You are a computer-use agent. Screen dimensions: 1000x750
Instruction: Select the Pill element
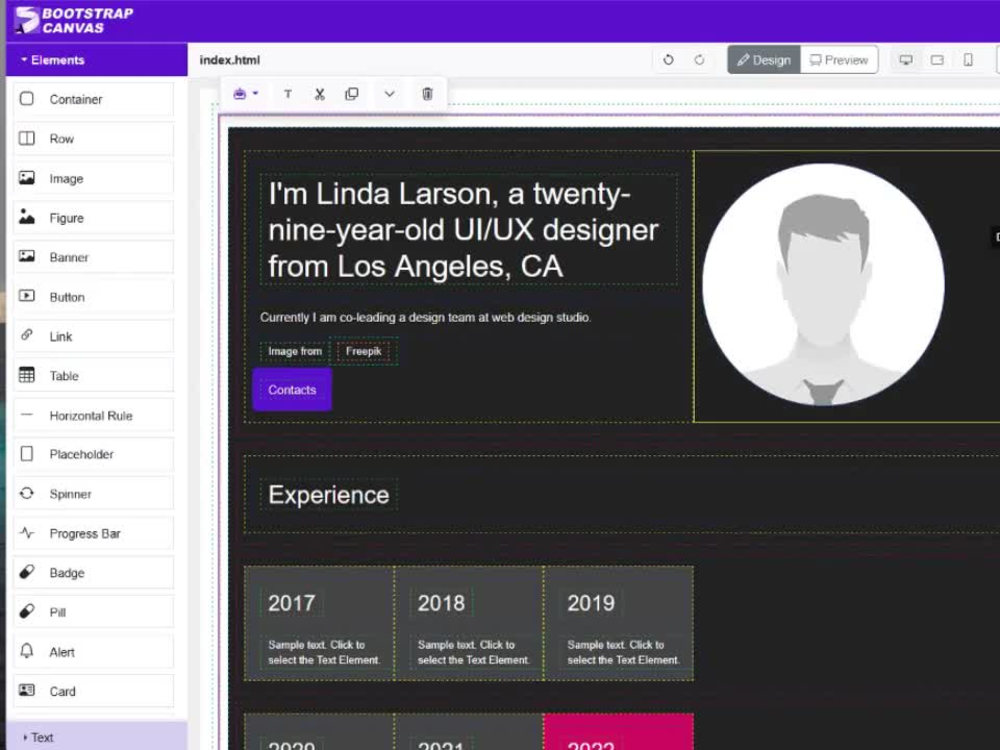point(93,612)
